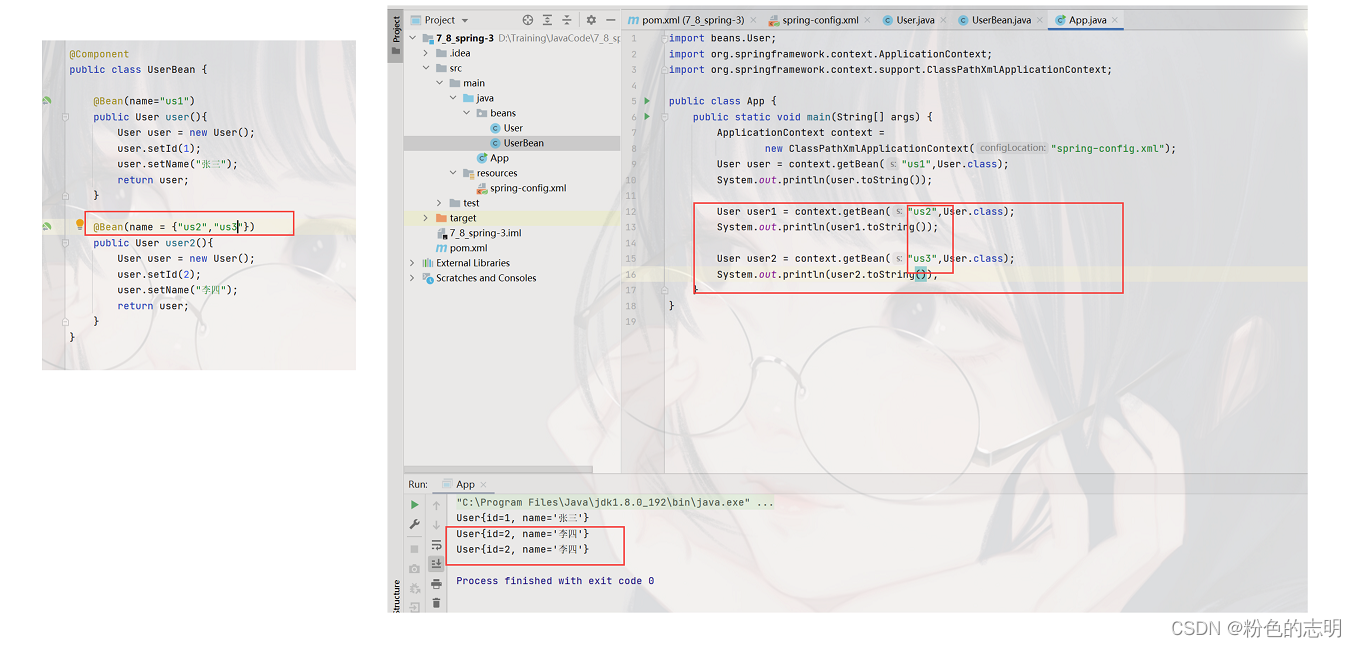
Task: Click the bean gutter icon beside us2 annotation line
Action: (x=47, y=227)
